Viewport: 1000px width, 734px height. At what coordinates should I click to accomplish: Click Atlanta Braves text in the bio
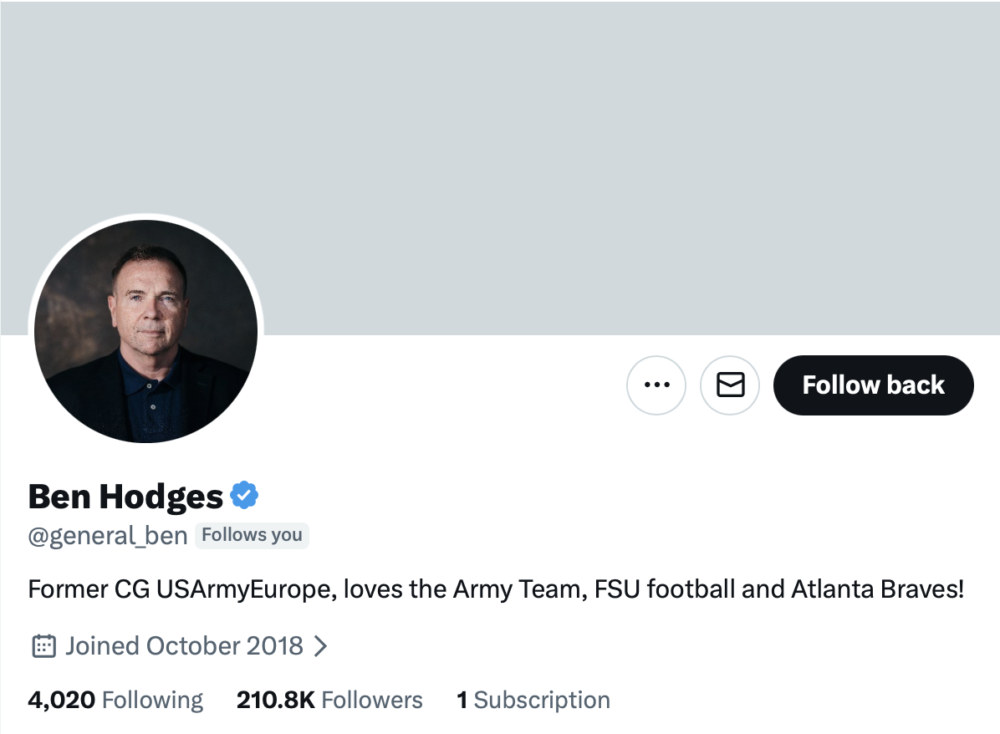[x=877, y=589]
